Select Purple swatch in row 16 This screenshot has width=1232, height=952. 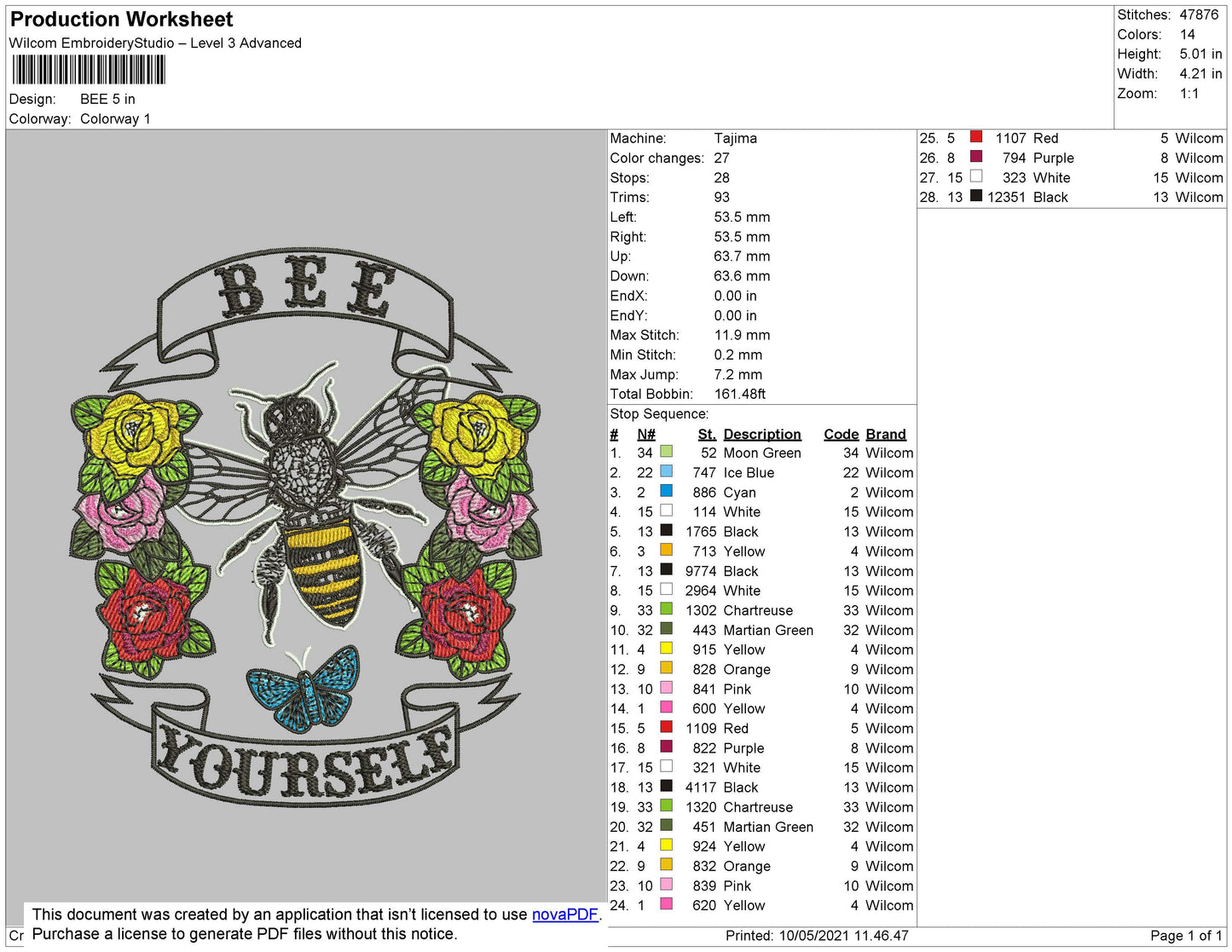coord(666,747)
